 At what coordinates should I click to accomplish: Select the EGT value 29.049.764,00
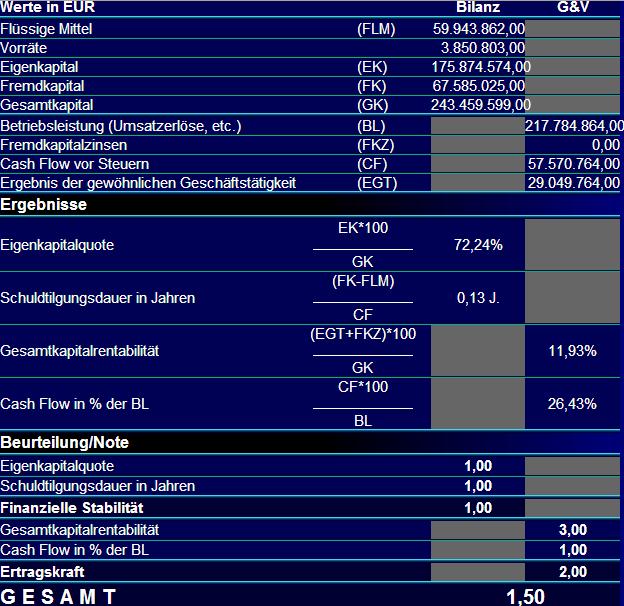tap(574, 183)
